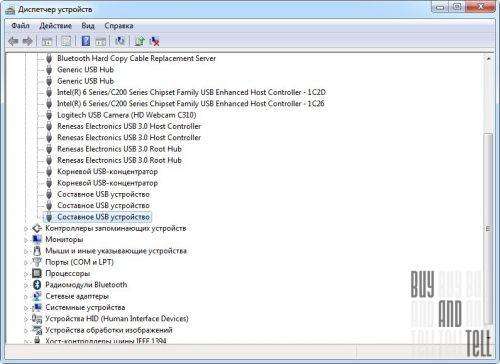This screenshot has height=364, width=500.
Task: Open the Вид menu
Action: pos(88,26)
